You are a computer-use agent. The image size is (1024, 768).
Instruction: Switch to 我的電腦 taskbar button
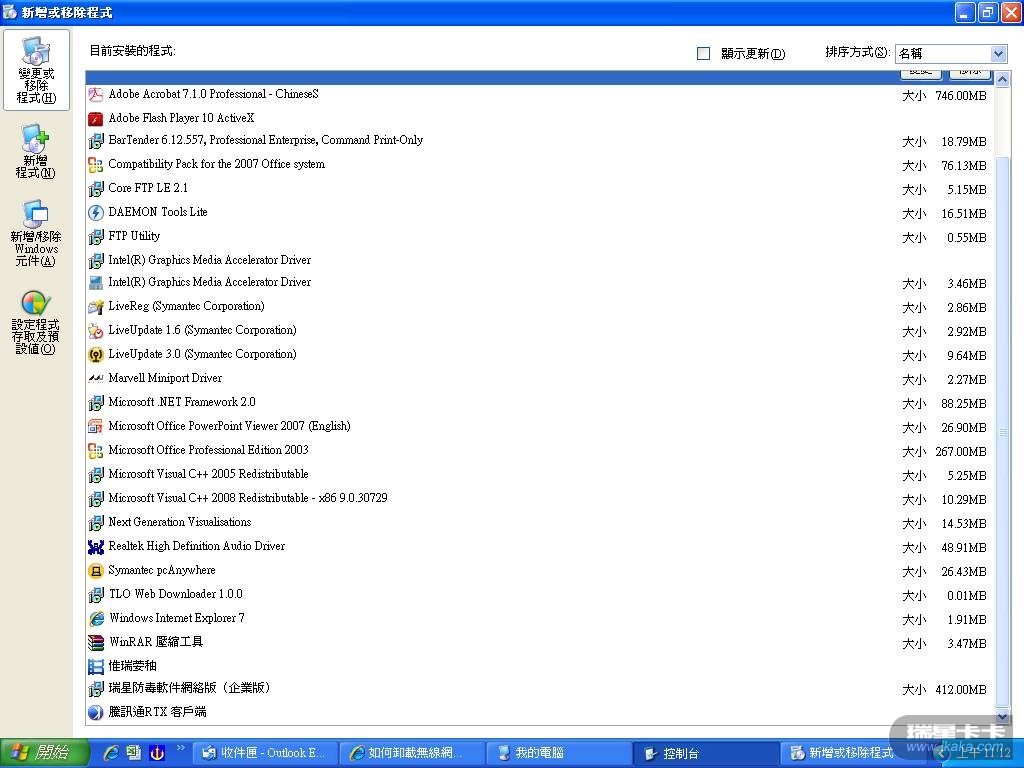(560, 754)
